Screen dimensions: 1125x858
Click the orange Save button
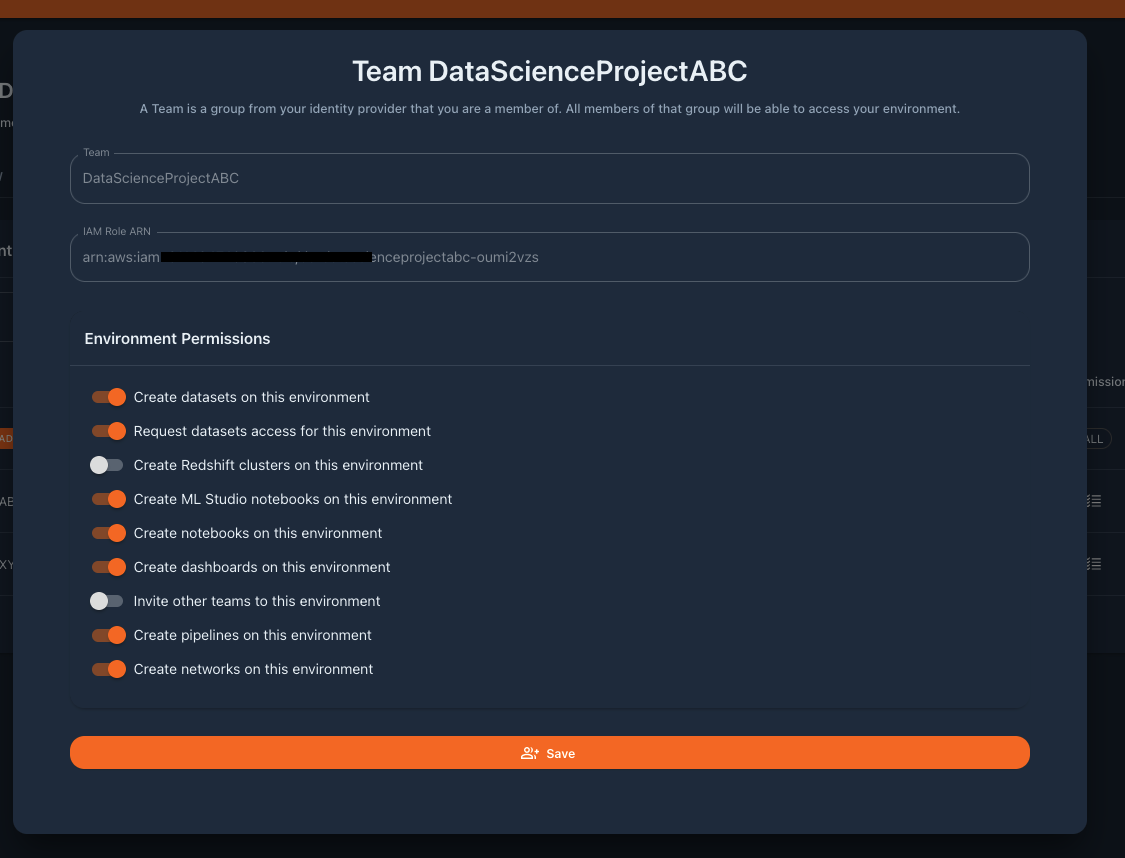pos(550,753)
